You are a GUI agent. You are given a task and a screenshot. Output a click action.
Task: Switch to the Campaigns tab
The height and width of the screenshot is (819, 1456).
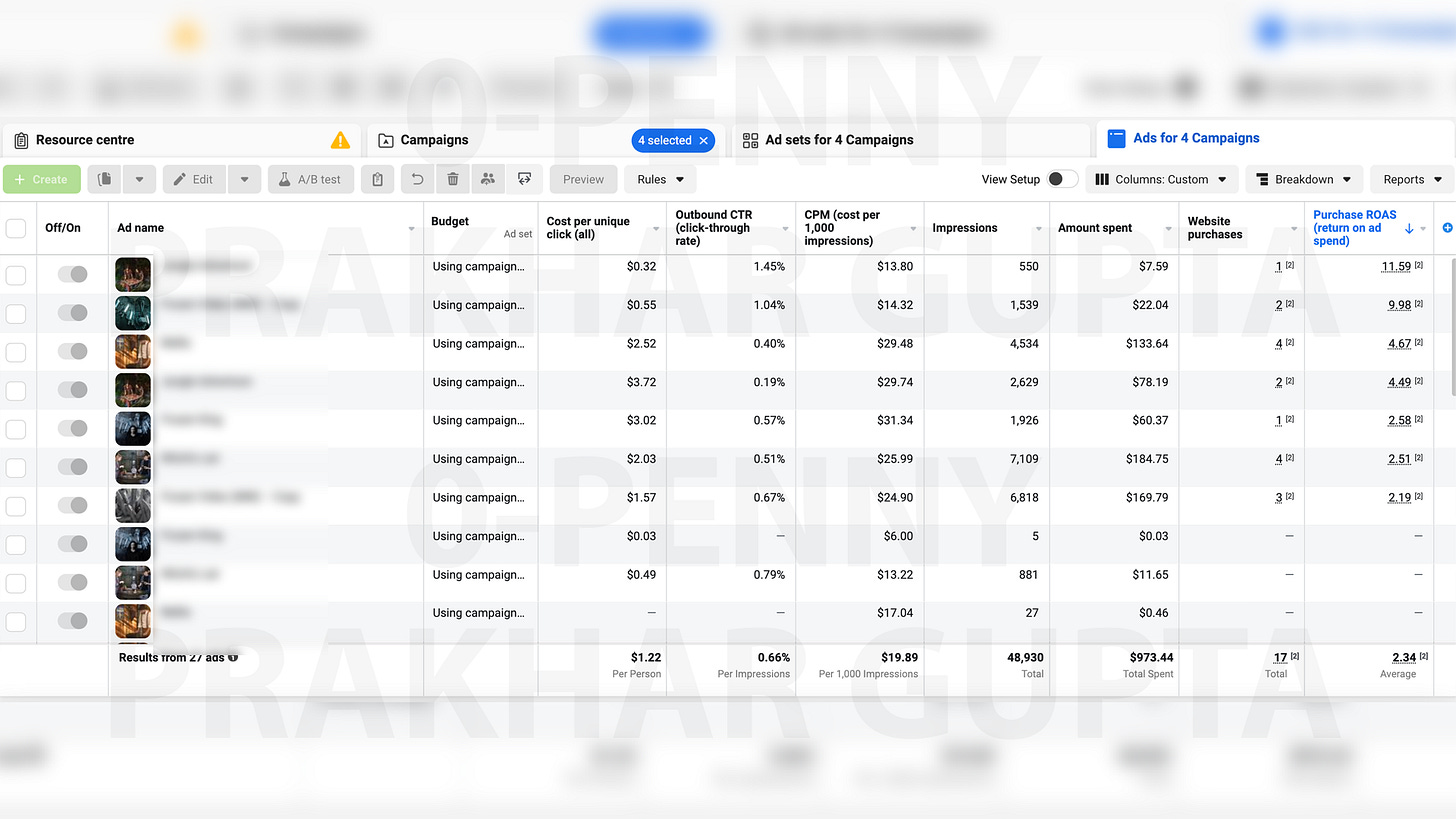(434, 140)
